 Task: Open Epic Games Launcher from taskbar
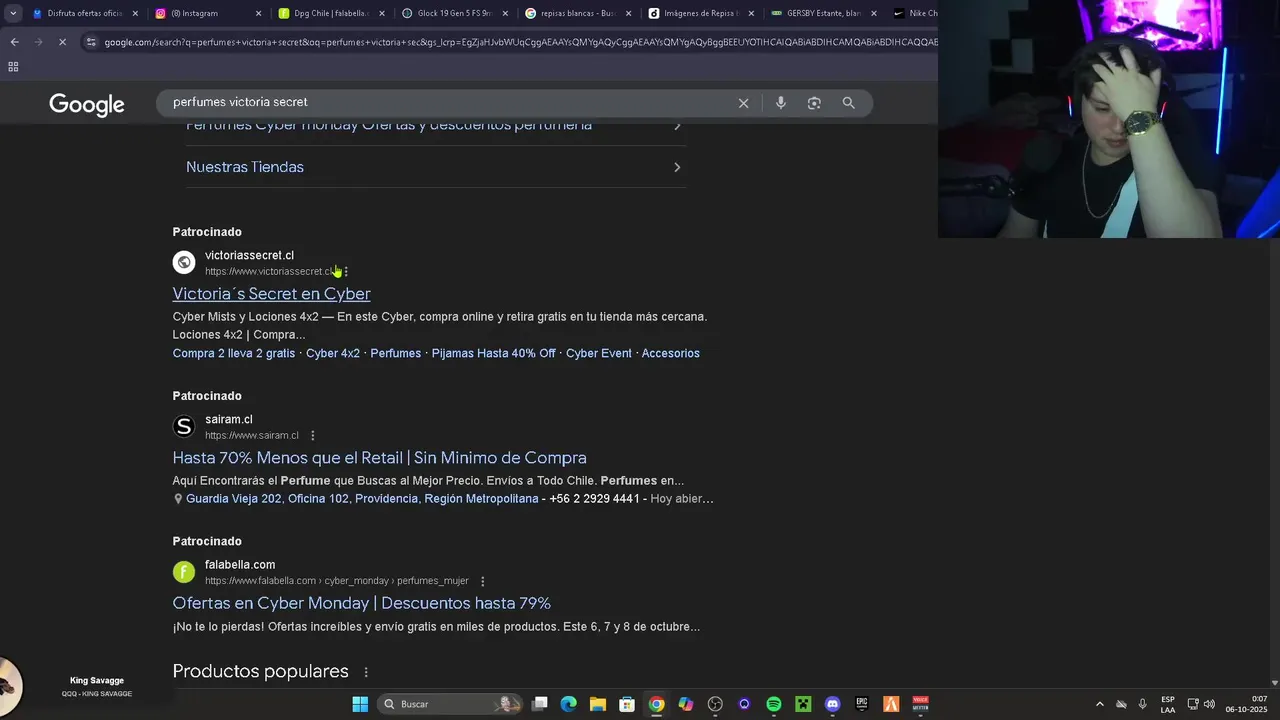pos(861,704)
